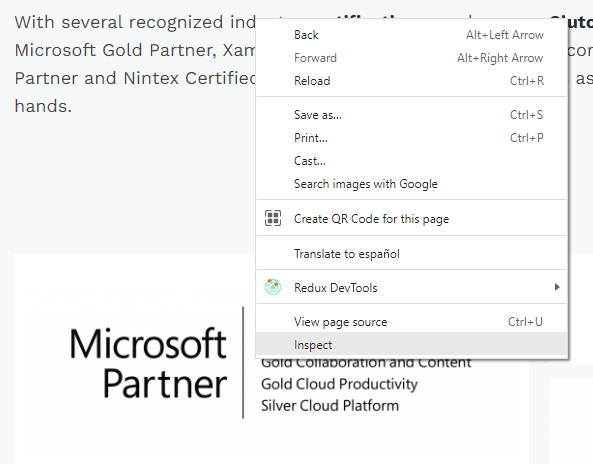Viewport: 593px width, 464px height.
Task: Choose Back in the context menu
Action: point(411,35)
